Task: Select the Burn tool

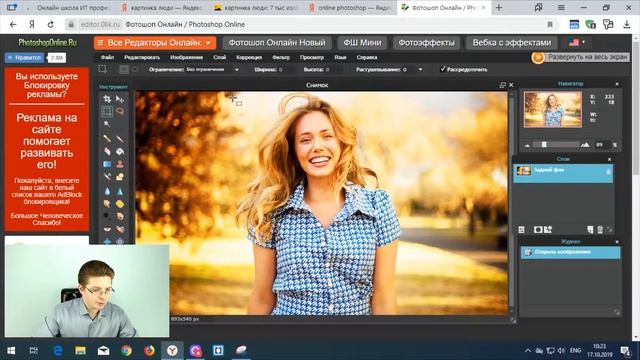Action: 120,216
